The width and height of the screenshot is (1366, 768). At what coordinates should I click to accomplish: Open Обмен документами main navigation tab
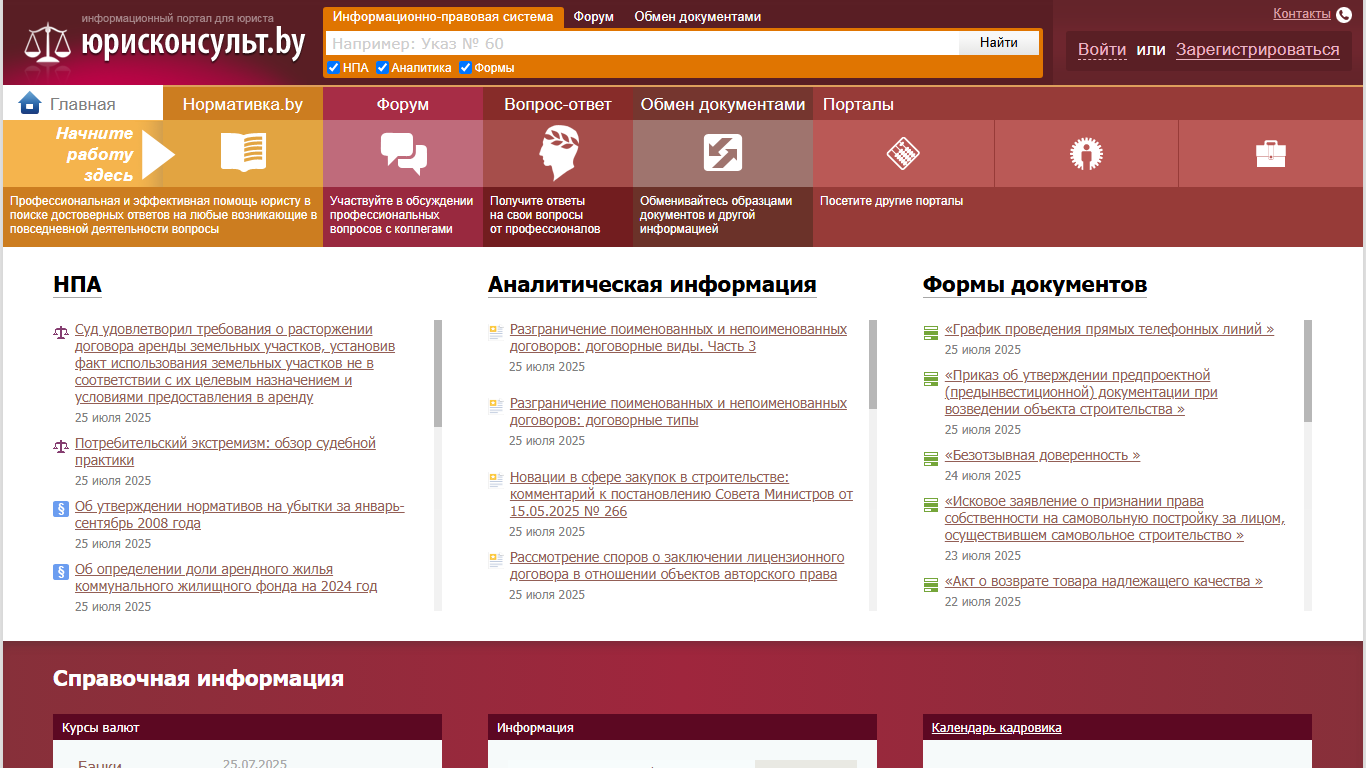coord(723,104)
